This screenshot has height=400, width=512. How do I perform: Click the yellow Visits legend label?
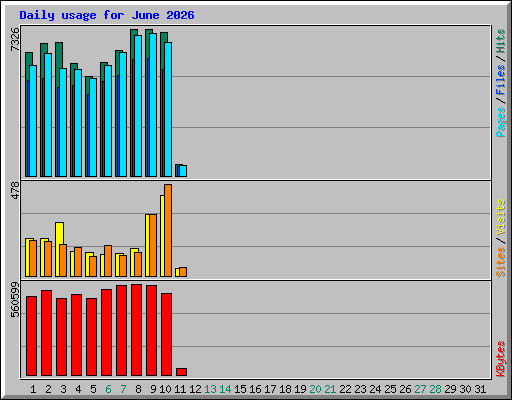500,217
